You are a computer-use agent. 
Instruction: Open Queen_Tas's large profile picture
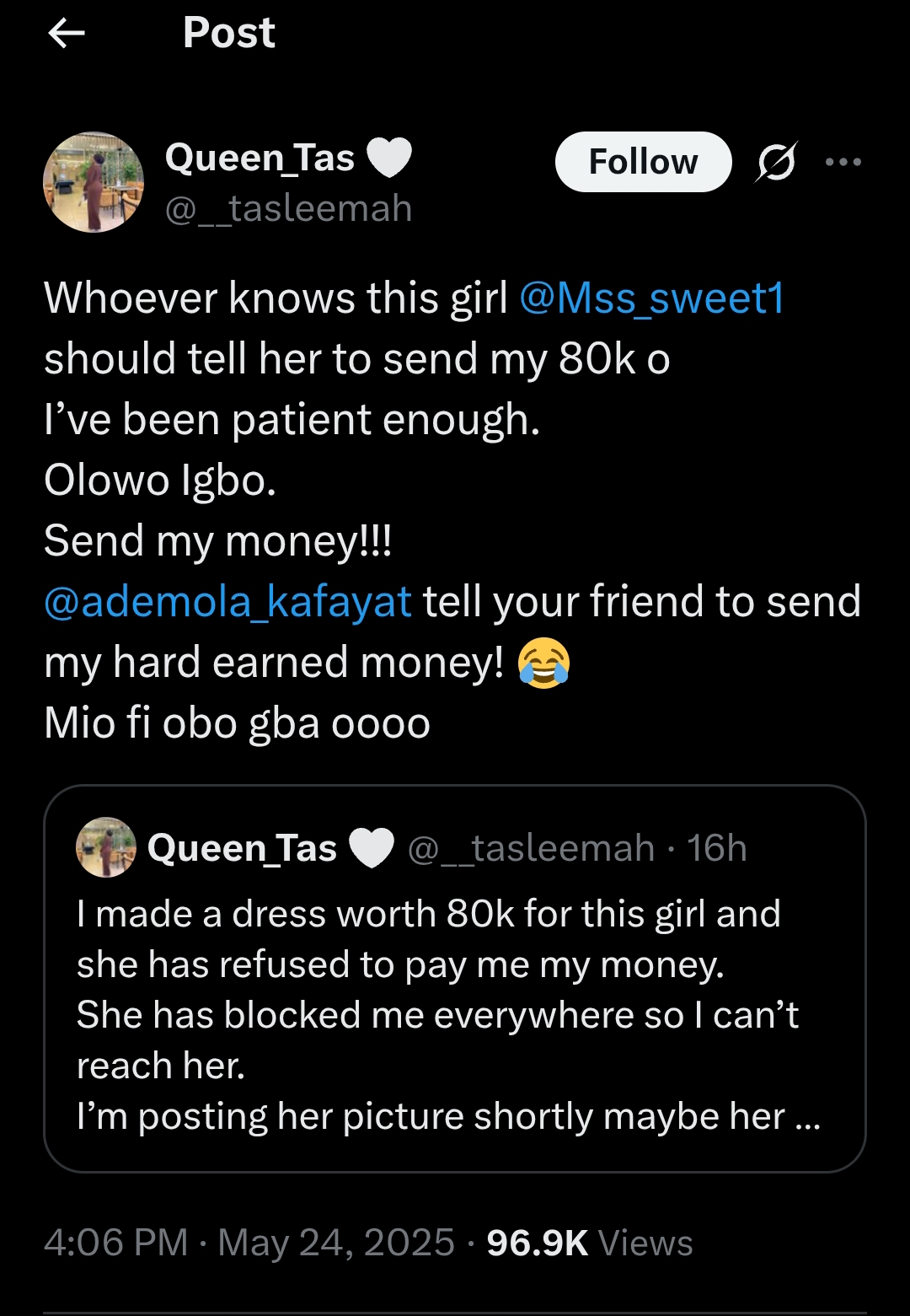coord(94,182)
